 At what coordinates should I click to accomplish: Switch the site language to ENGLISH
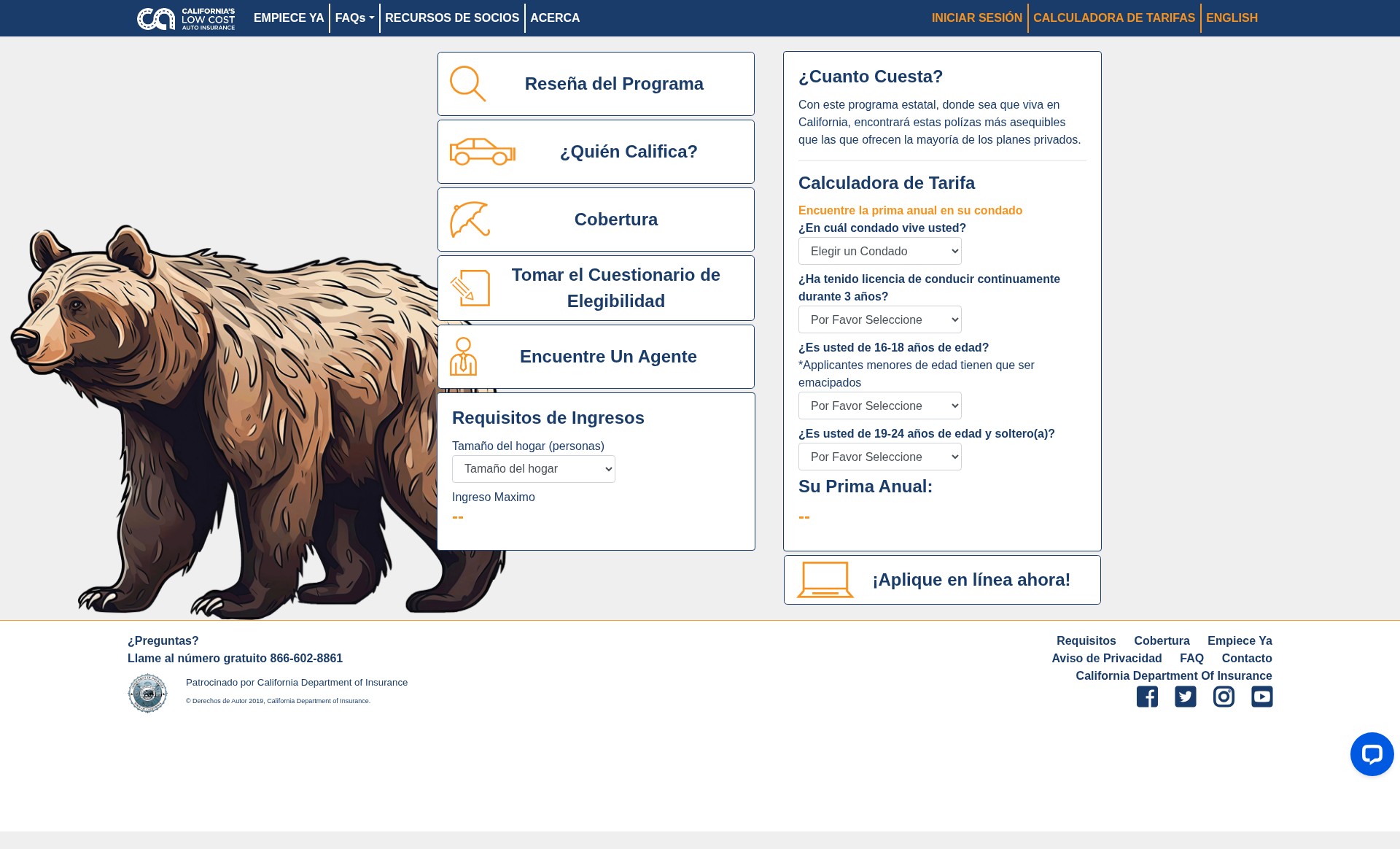coord(1232,18)
